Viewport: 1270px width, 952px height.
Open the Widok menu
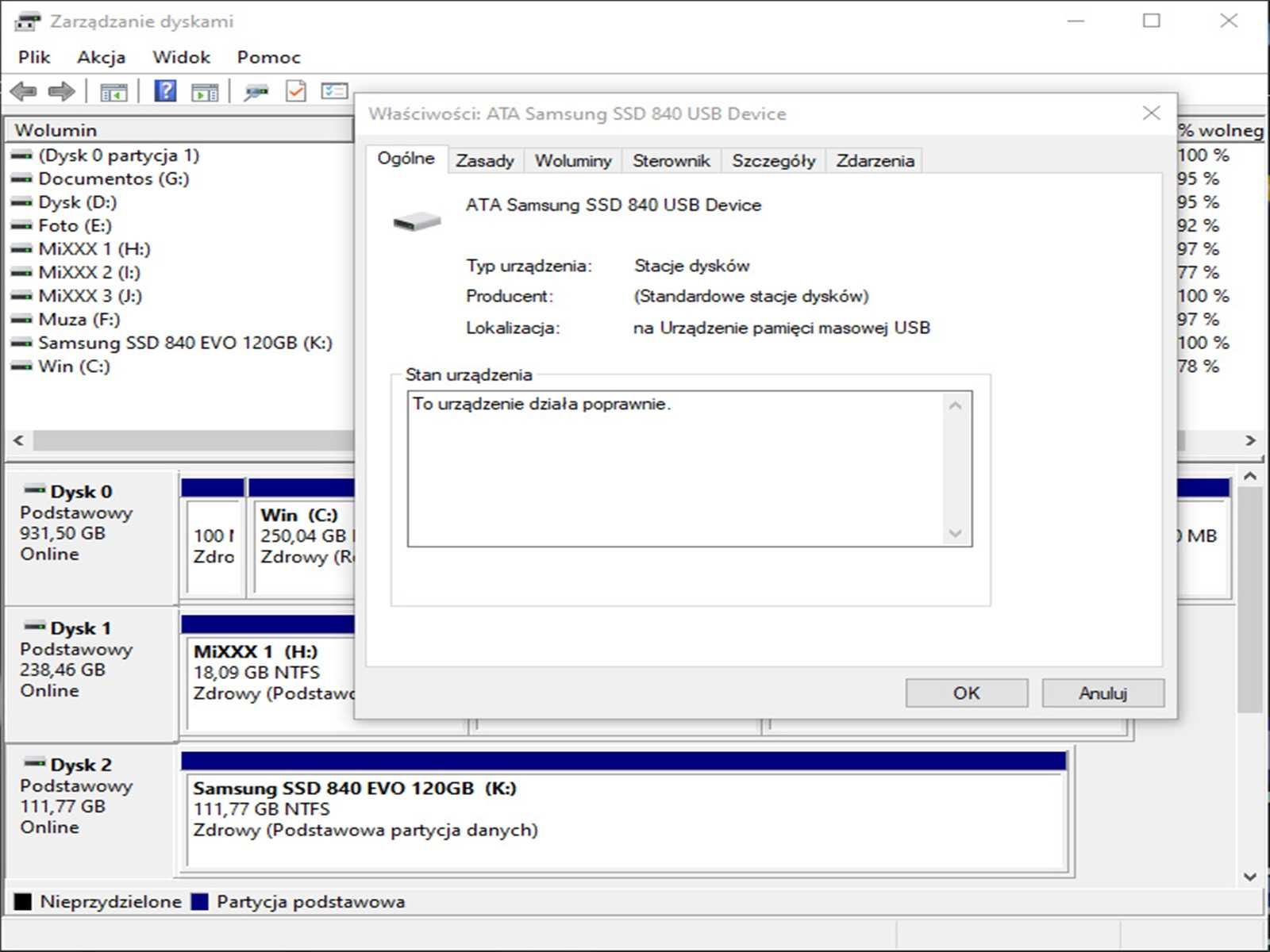[x=182, y=57]
